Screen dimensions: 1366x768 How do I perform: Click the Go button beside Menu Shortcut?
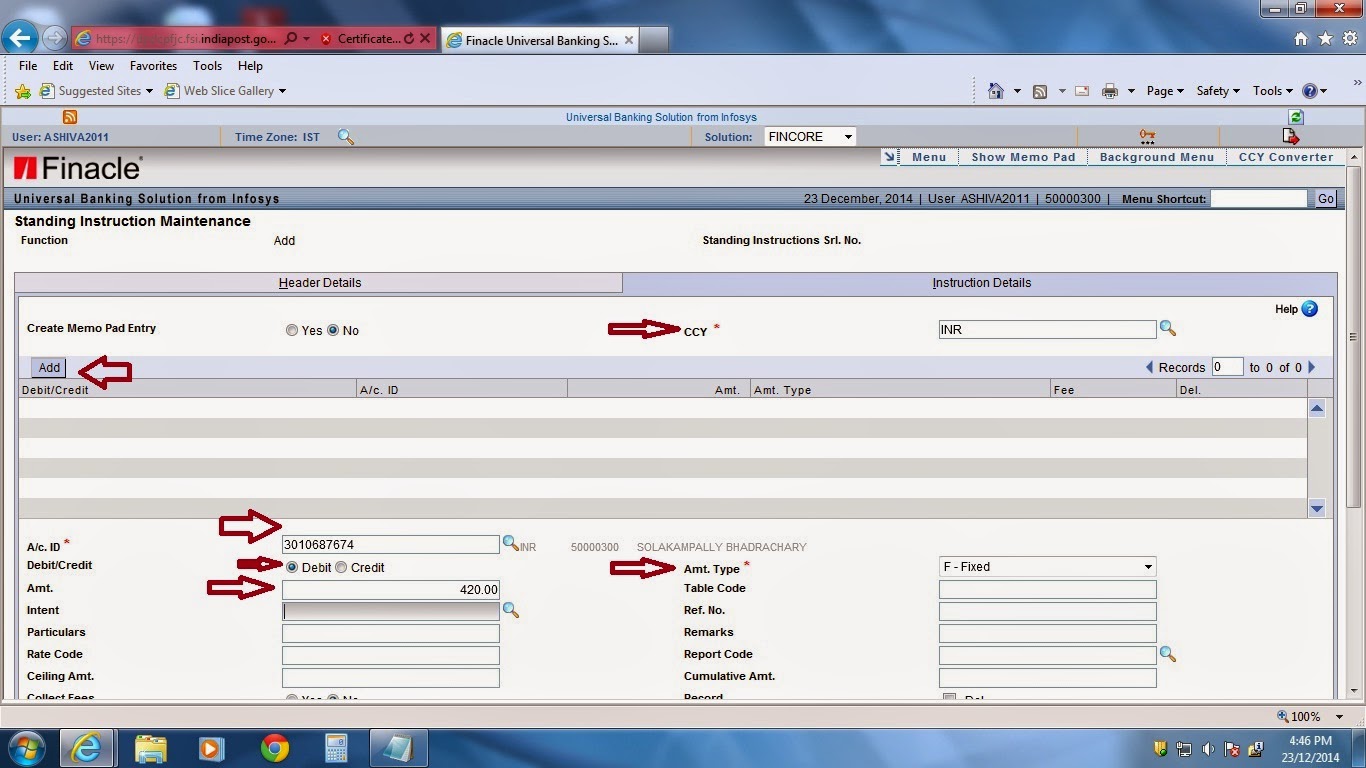1324,198
